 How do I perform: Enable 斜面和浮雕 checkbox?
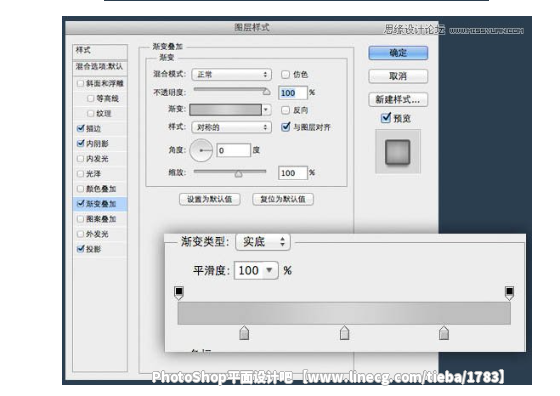point(80,83)
